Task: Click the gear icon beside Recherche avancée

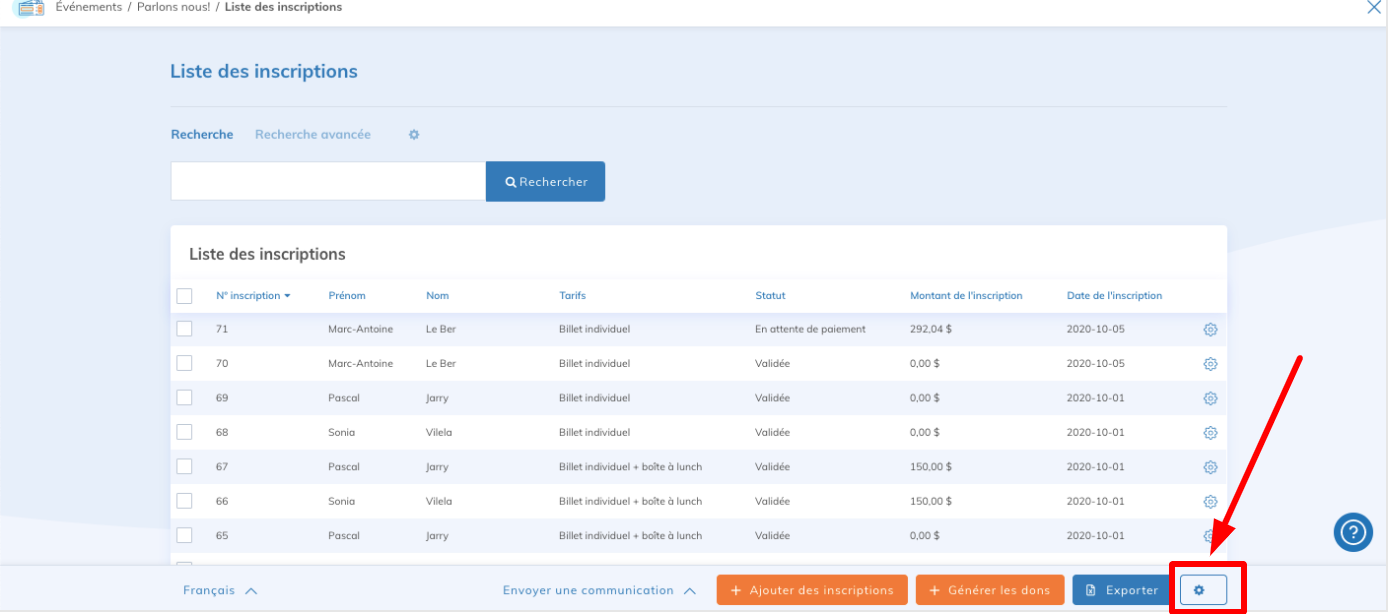Action: tap(414, 135)
